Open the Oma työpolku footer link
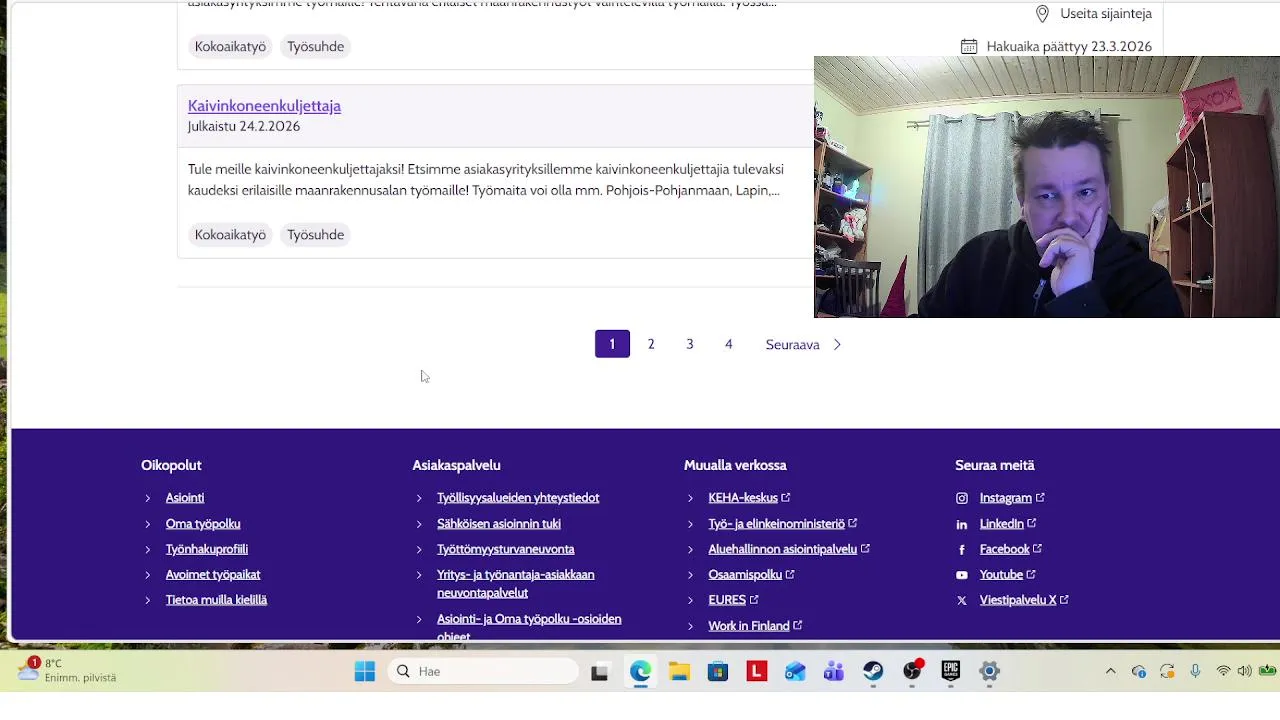This screenshot has width=1280, height=720. coord(203,524)
